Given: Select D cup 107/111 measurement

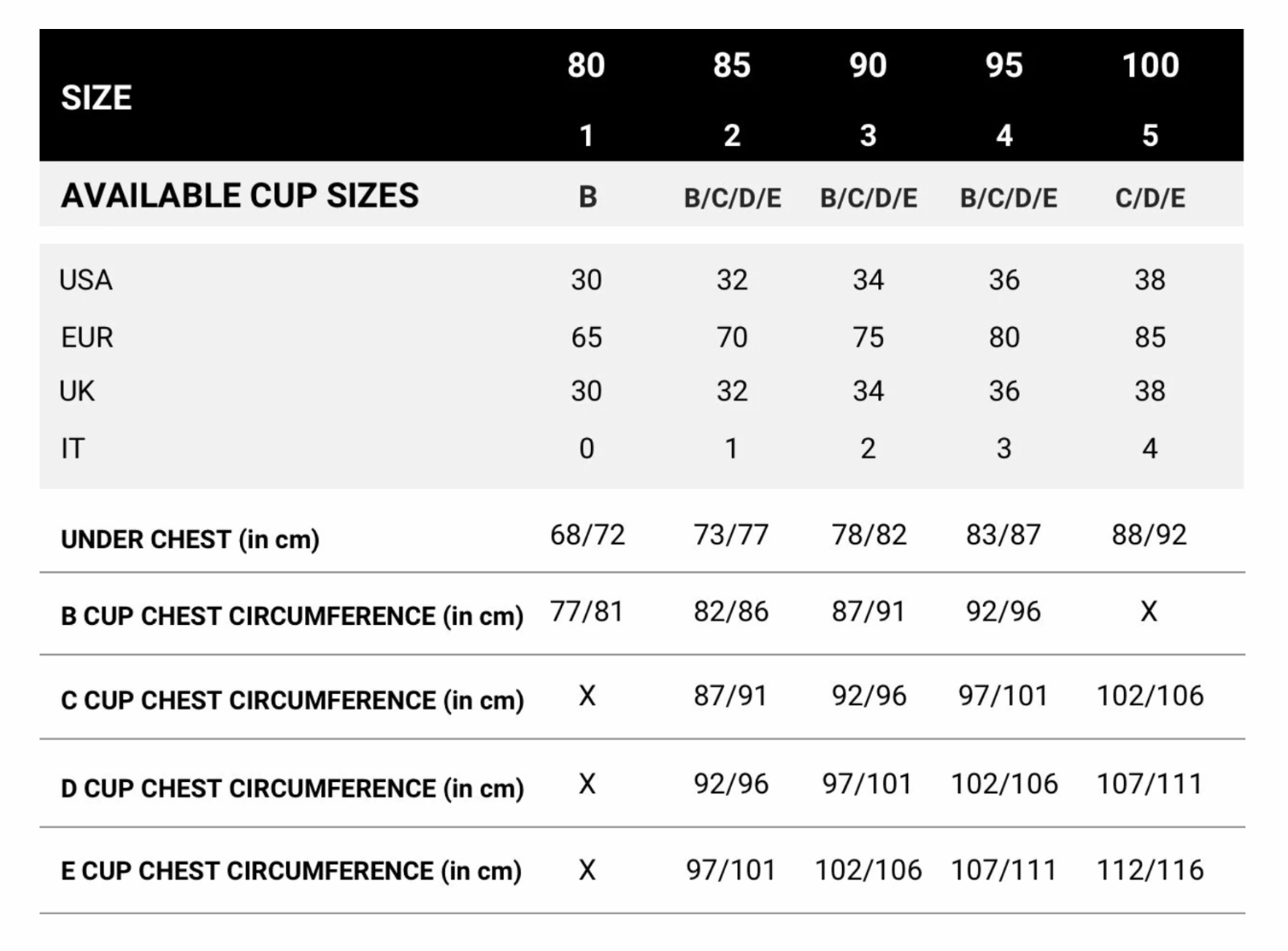Looking at the screenshot, I should 1150,784.
